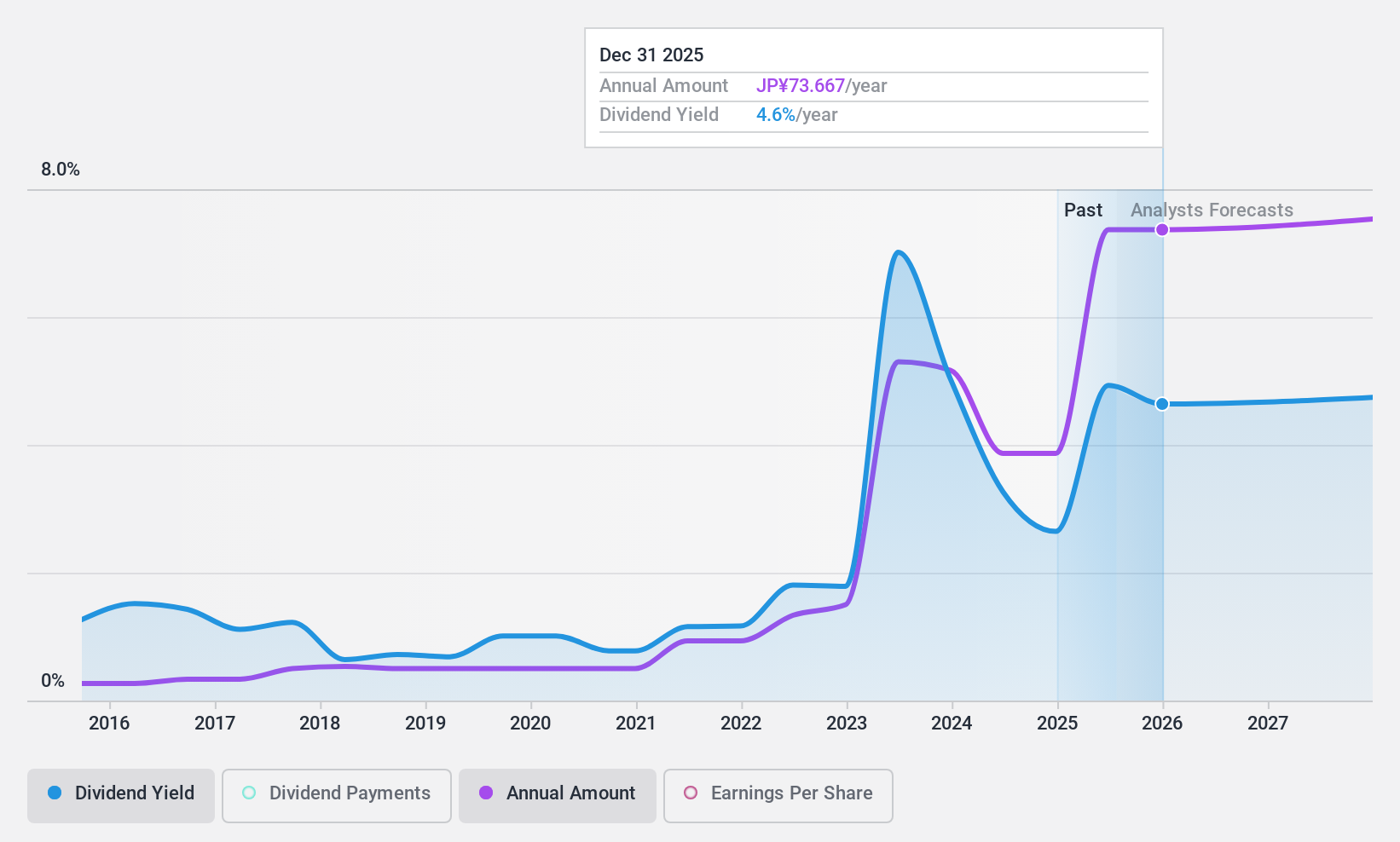This screenshot has width=1400, height=842.
Task: Click the Dec 31 2025 tooltip date
Action: tap(651, 55)
